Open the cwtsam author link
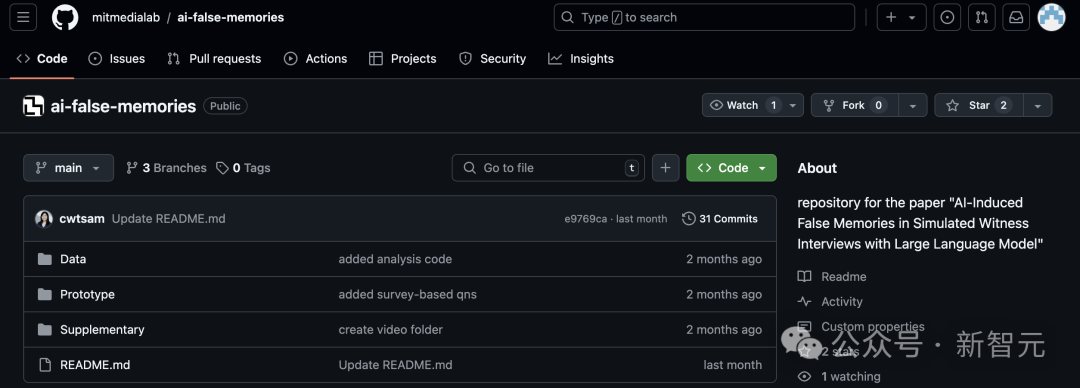This screenshot has width=1080, height=388. point(82,218)
